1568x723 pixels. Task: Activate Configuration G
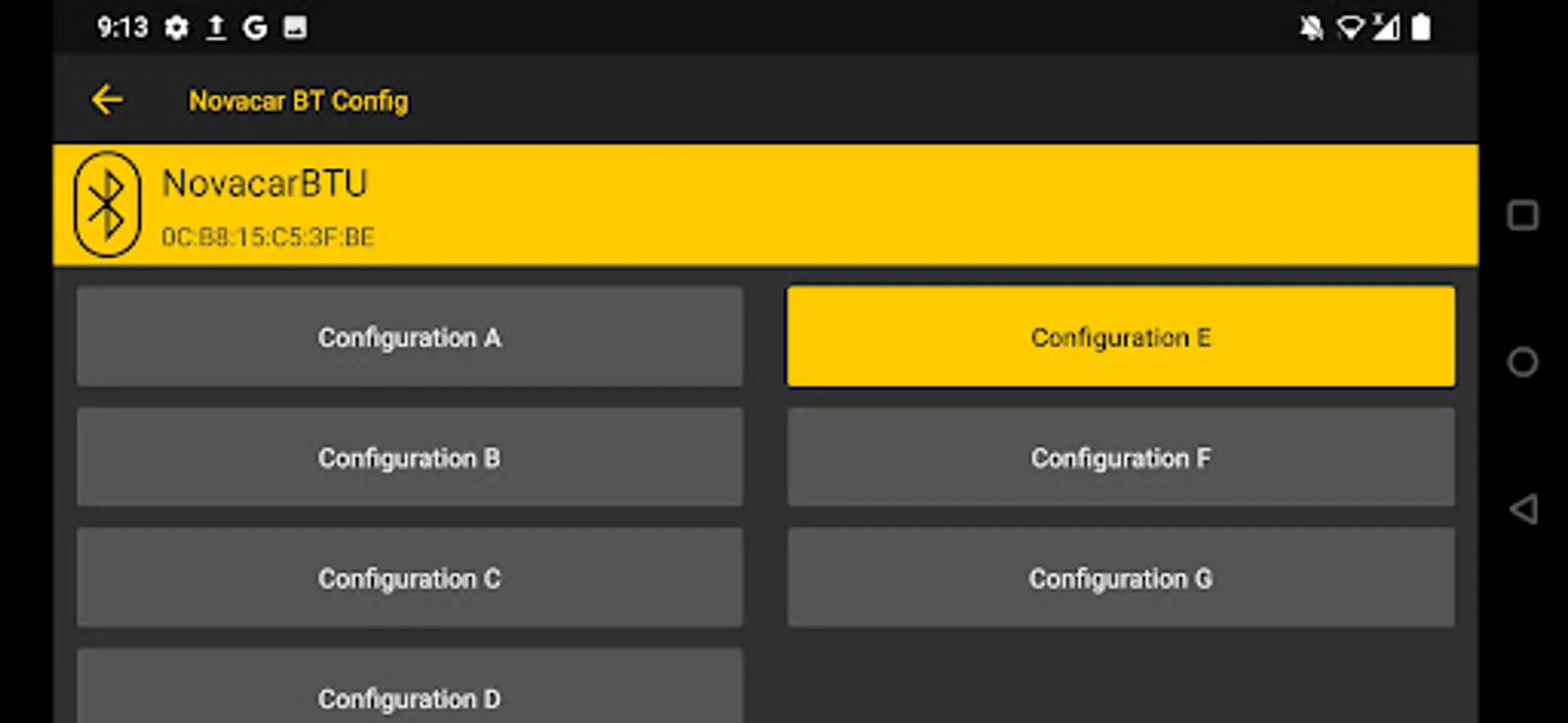(x=1121, y=578)
